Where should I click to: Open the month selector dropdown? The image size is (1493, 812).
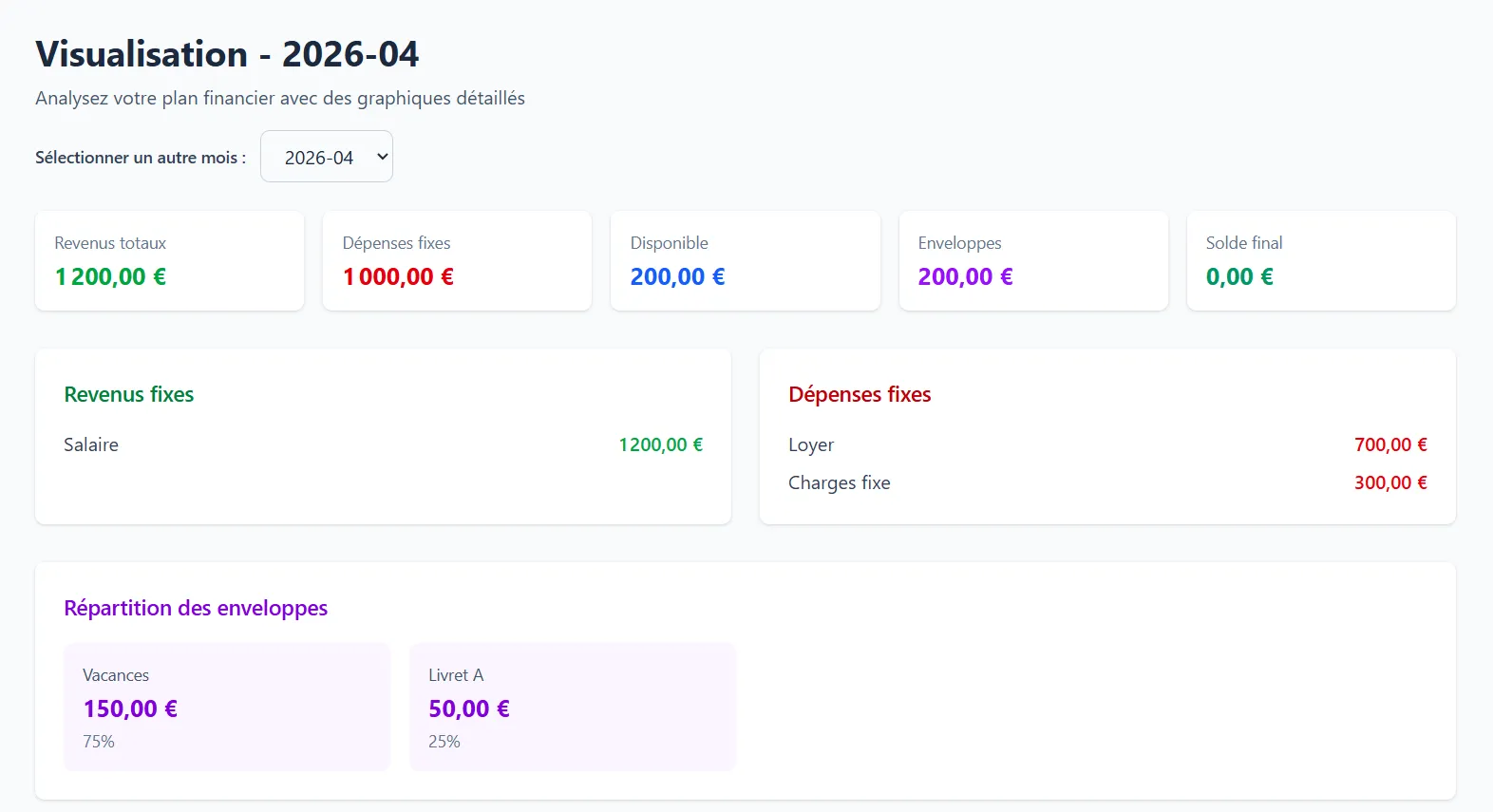[326, 157]
